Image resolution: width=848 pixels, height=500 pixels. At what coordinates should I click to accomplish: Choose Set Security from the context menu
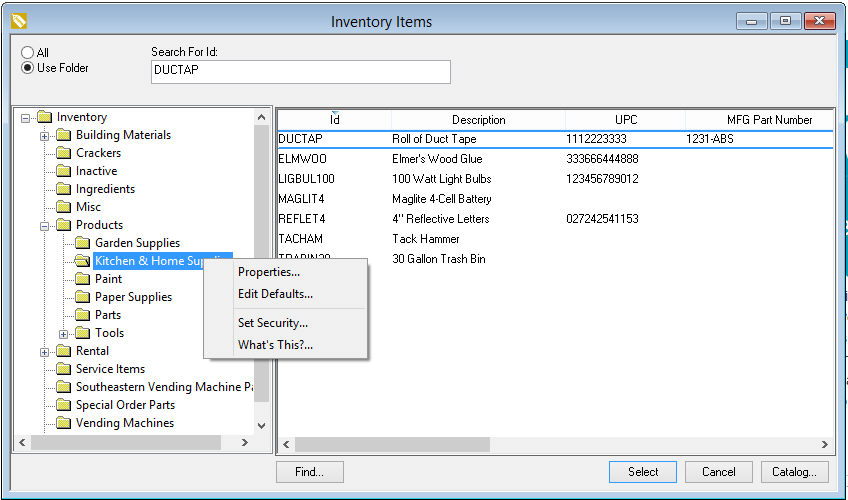[272, 323]
